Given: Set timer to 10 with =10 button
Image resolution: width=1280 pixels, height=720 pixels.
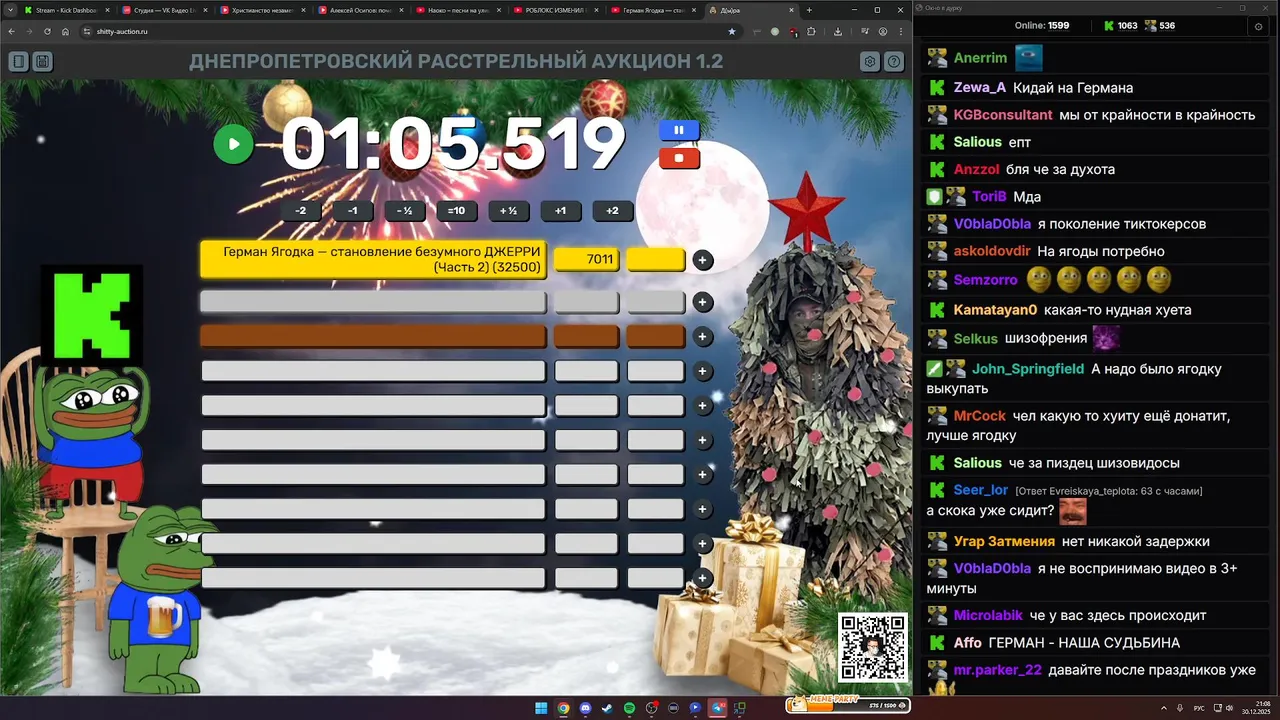Looking at the screenshot, I should coord(457,211).
